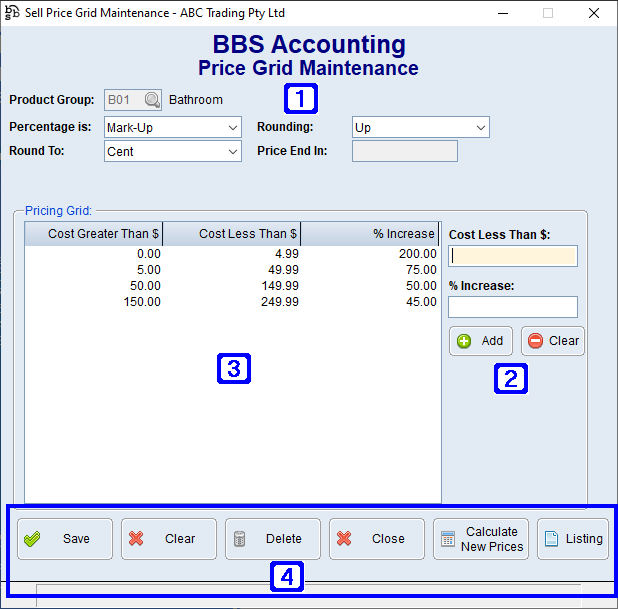This screenshot has width=618, height=609.
Task: Click the Product Group search magnifier icon
Action: (x=152, y=100)
